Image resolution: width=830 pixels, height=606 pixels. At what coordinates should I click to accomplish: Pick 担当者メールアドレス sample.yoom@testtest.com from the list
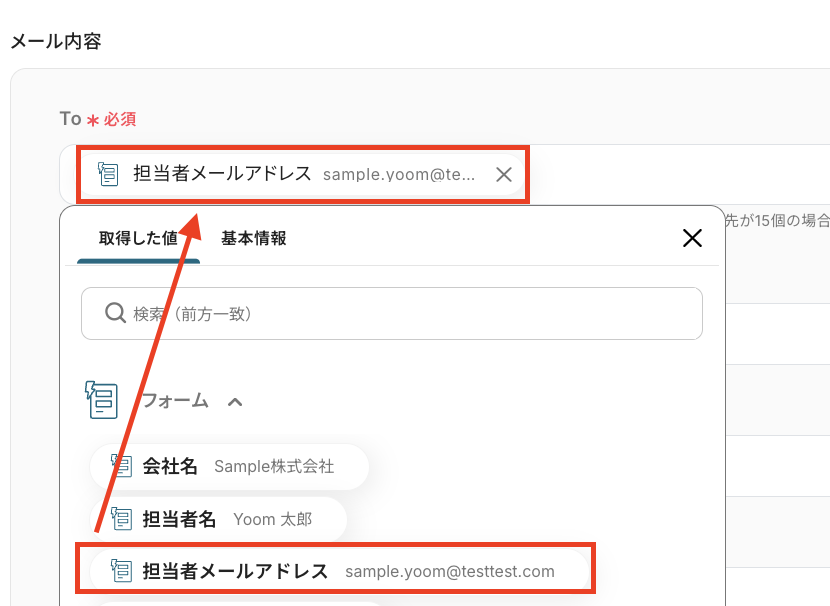coord(336,571)
